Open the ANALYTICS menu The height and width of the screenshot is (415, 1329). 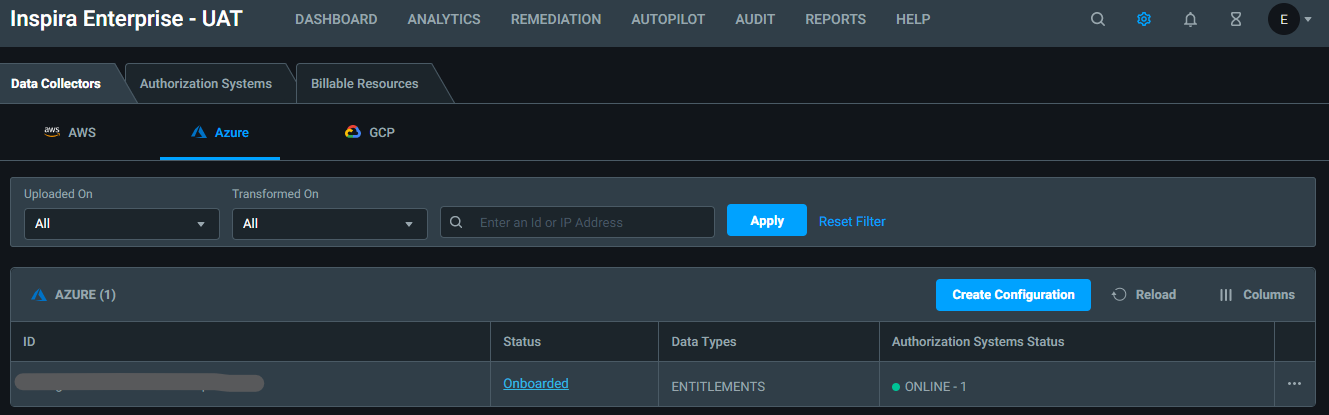(x=444, y=19)
